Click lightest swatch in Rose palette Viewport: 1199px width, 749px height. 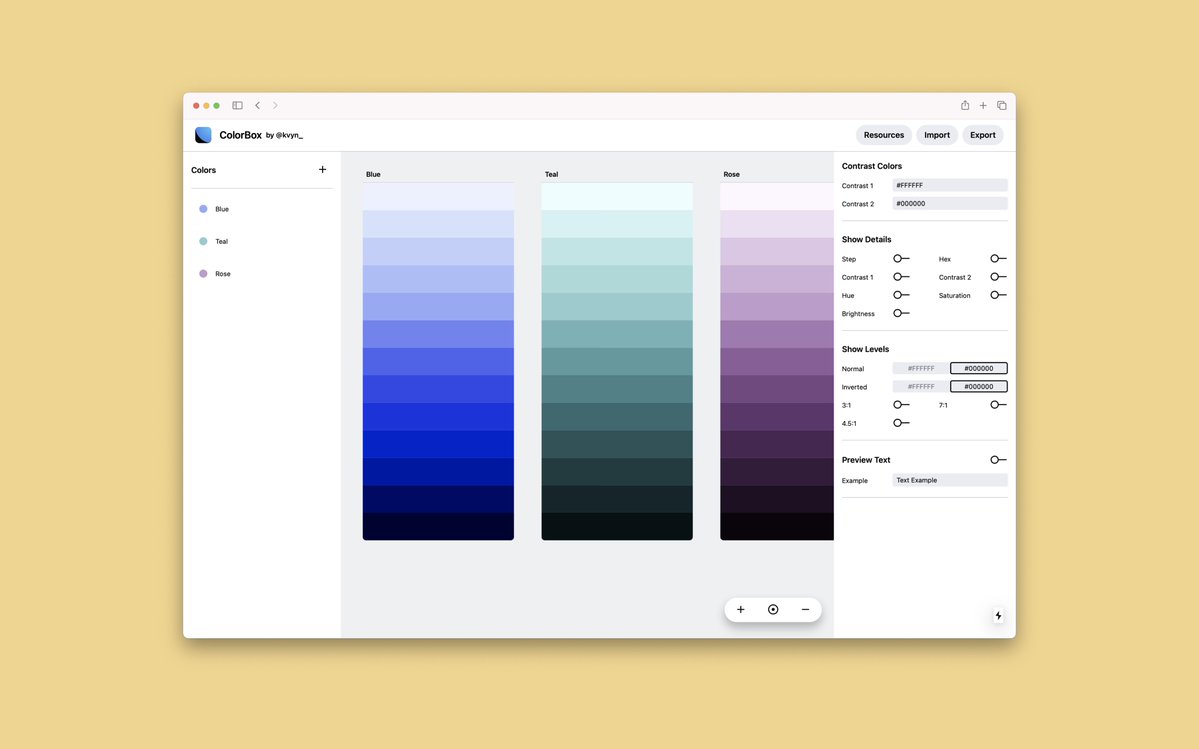[x=777, y=196]
